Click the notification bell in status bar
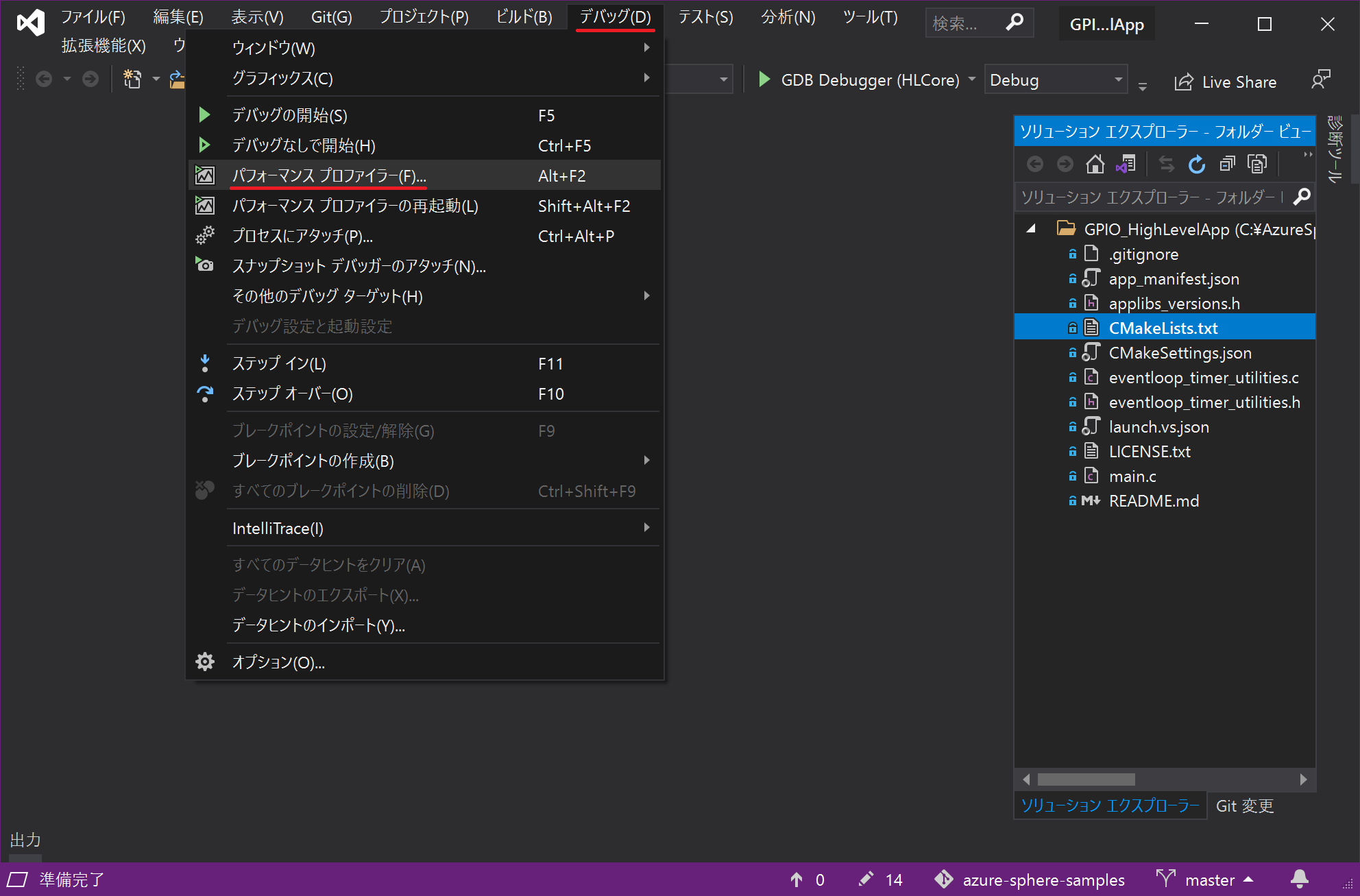This screenshot has height=896, width=1360. 1299,879
